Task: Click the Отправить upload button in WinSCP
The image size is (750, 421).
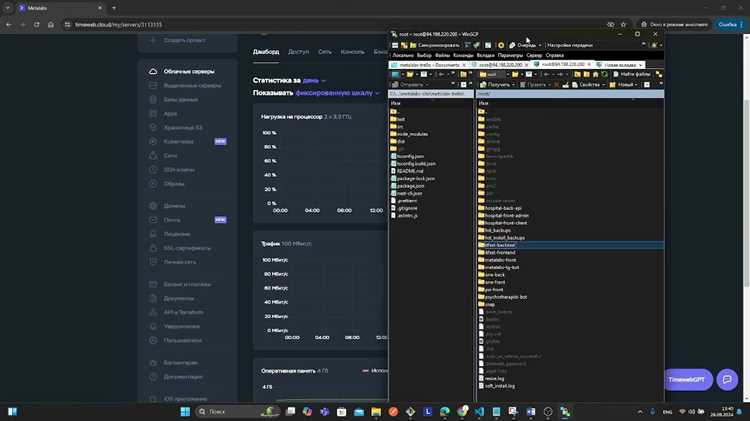Action: 408,85
